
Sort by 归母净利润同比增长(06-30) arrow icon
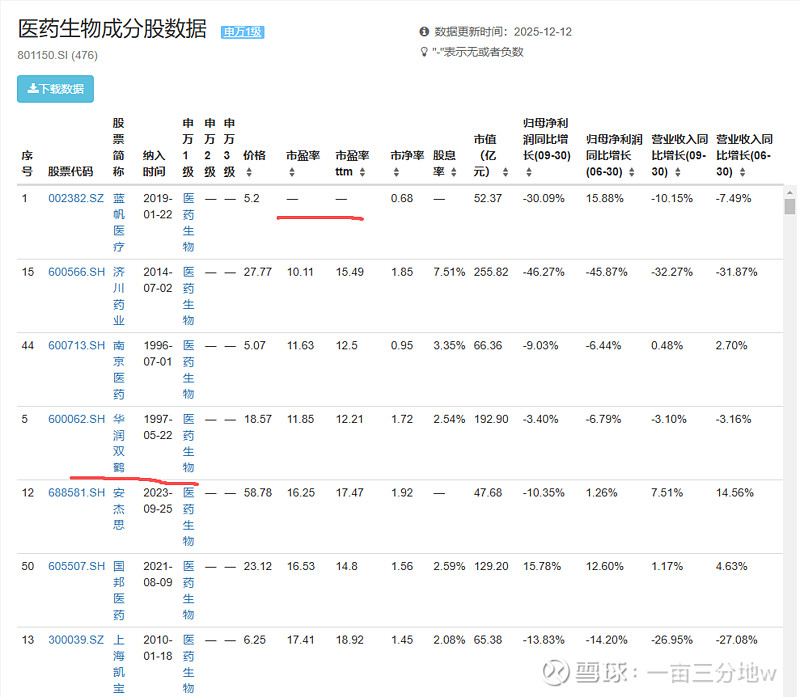(632, 172)
